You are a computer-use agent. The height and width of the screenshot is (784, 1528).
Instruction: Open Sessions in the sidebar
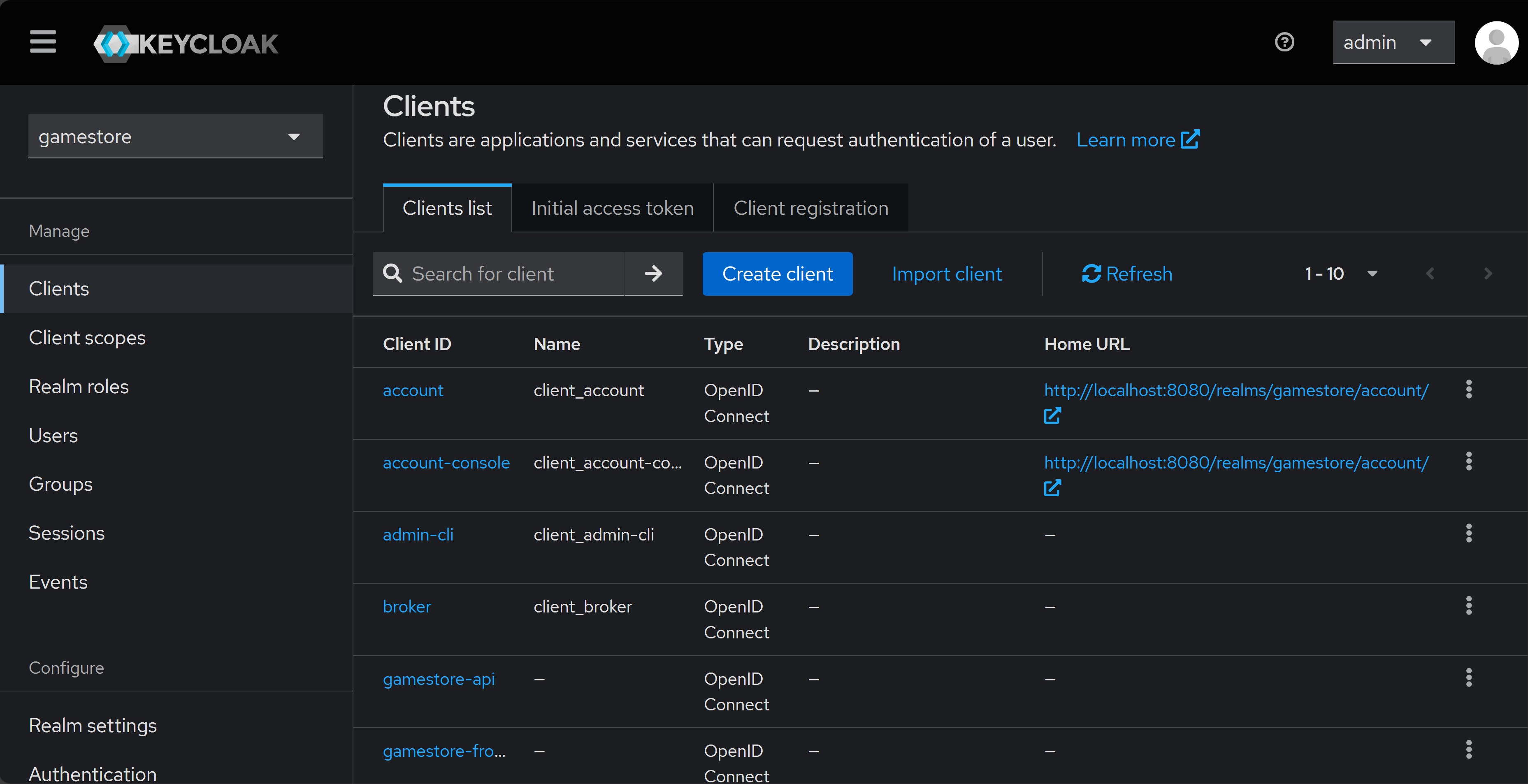click(177, 533)
